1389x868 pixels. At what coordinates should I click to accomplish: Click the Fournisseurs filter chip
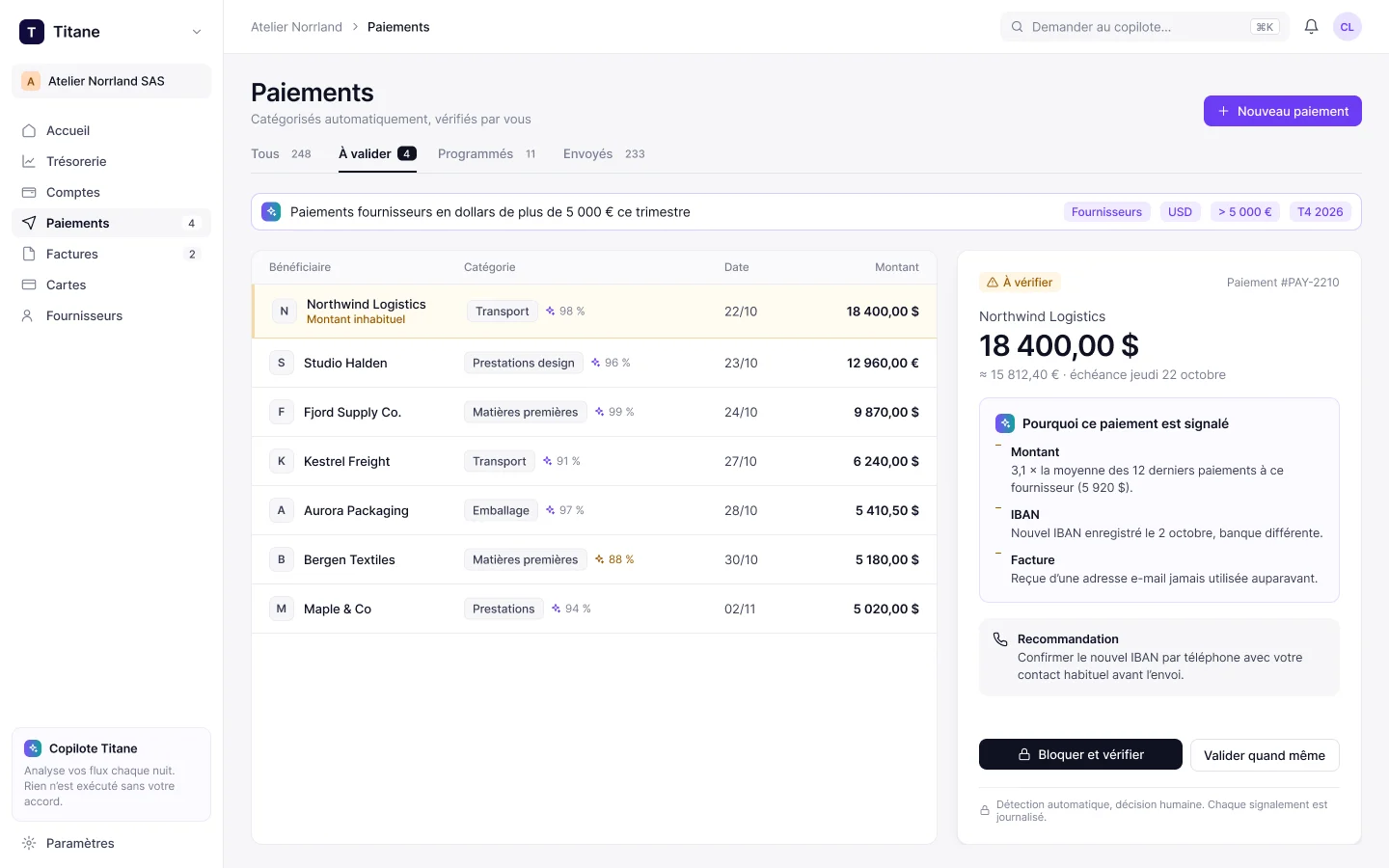[1106, 212]
